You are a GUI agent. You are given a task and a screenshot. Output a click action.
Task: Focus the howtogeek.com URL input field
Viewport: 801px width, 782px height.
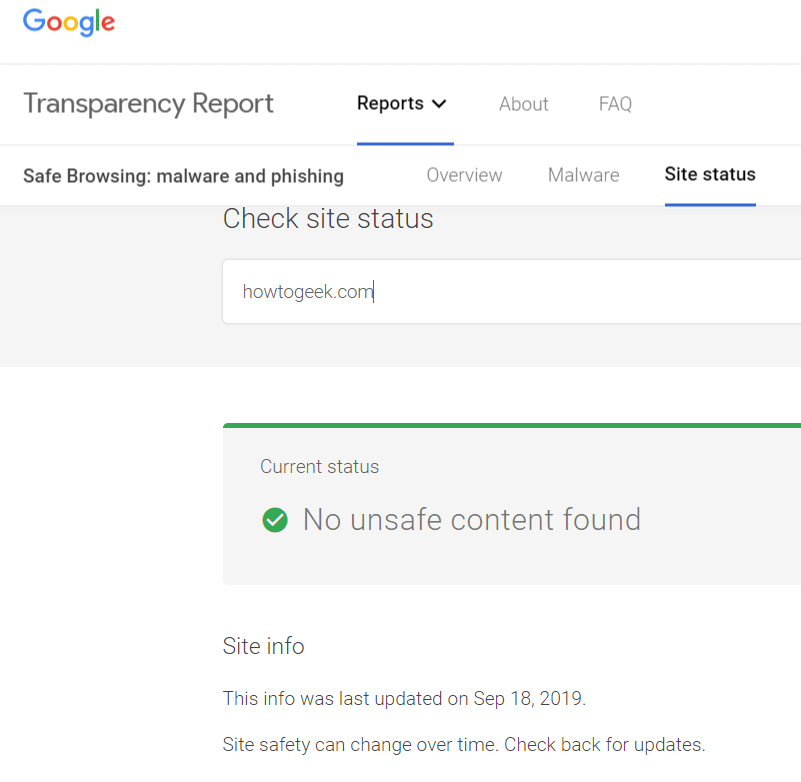coord(511,292)
